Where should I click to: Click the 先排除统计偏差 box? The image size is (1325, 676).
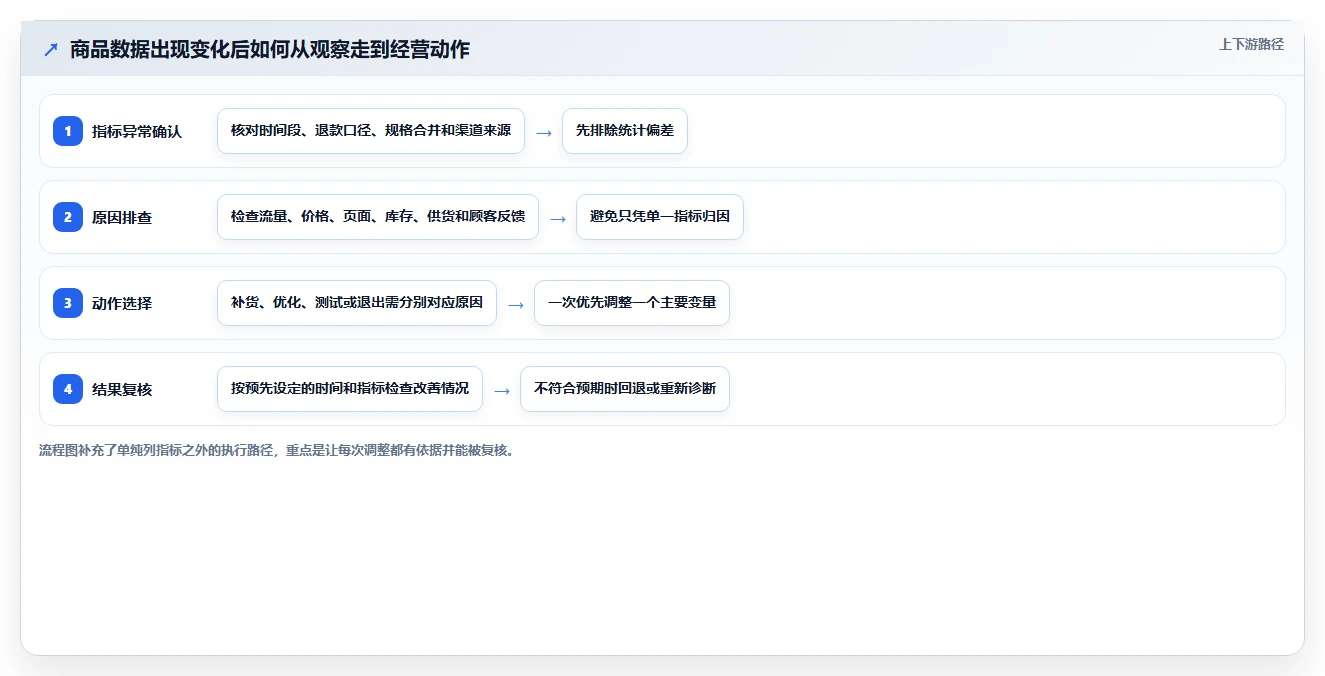(625, 131)
